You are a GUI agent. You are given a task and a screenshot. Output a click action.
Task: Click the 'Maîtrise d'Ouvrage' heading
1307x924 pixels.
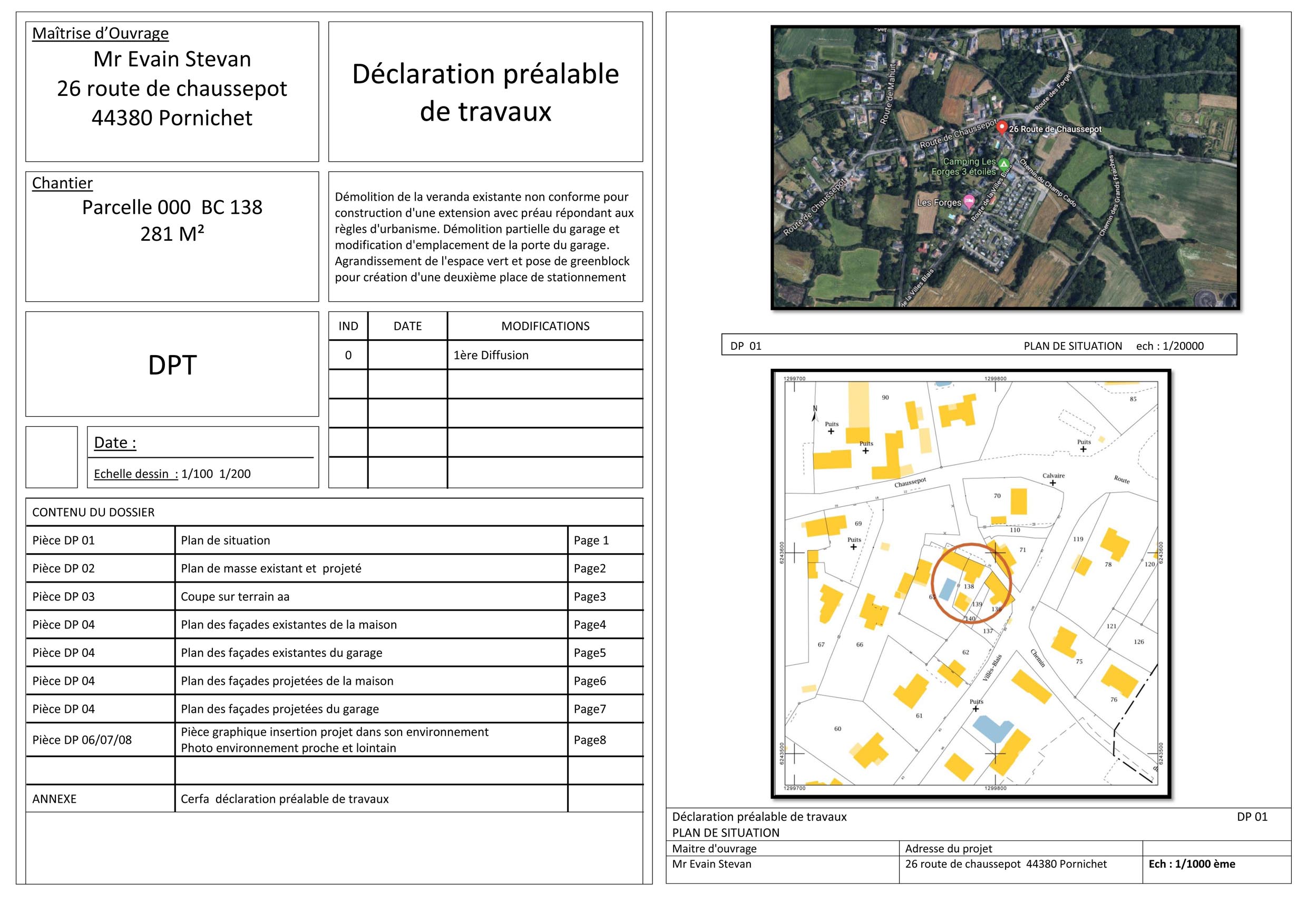click(100, 33)
